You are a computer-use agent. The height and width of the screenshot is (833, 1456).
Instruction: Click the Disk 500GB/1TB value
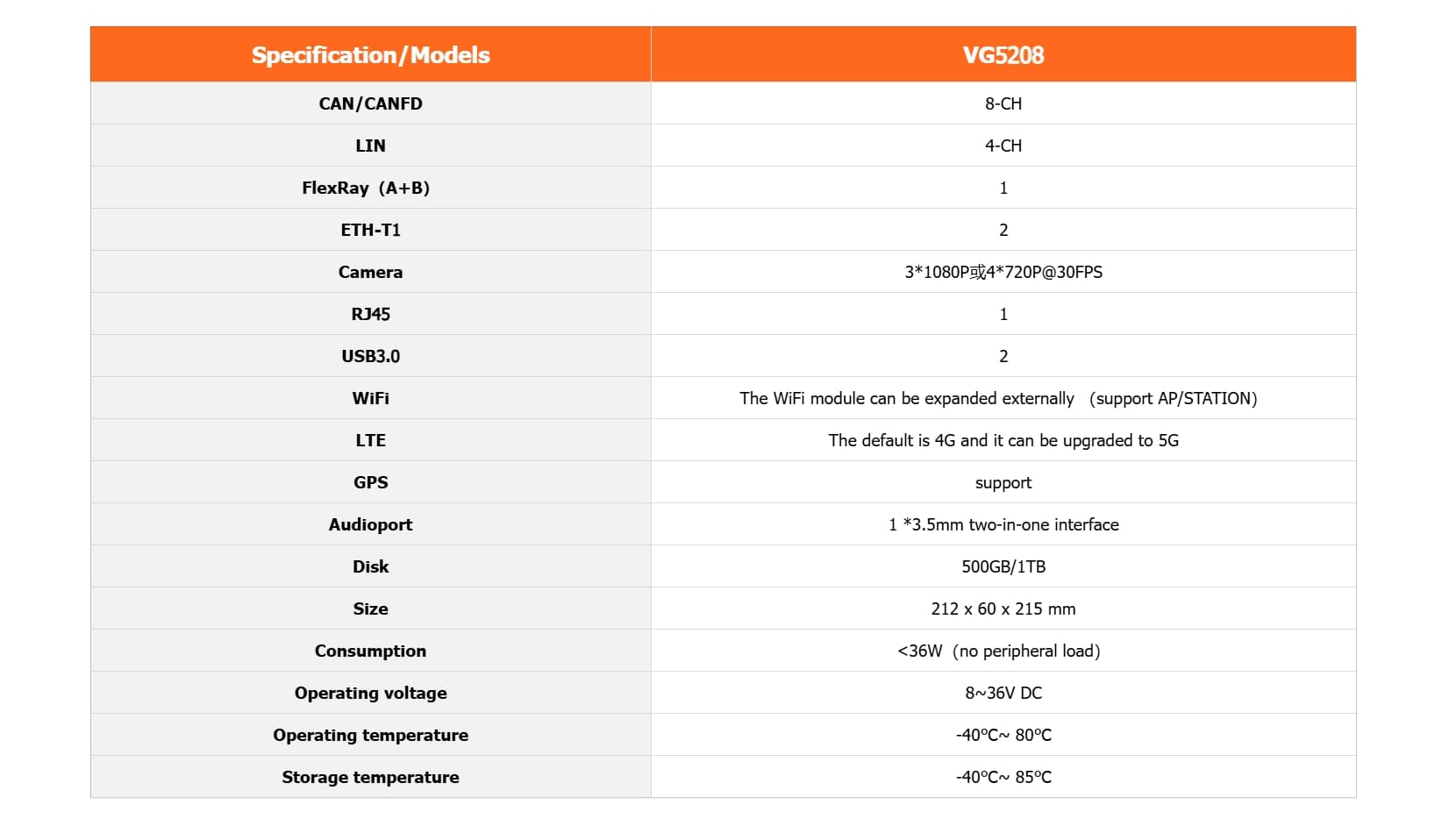click(x=1003, y=566)
